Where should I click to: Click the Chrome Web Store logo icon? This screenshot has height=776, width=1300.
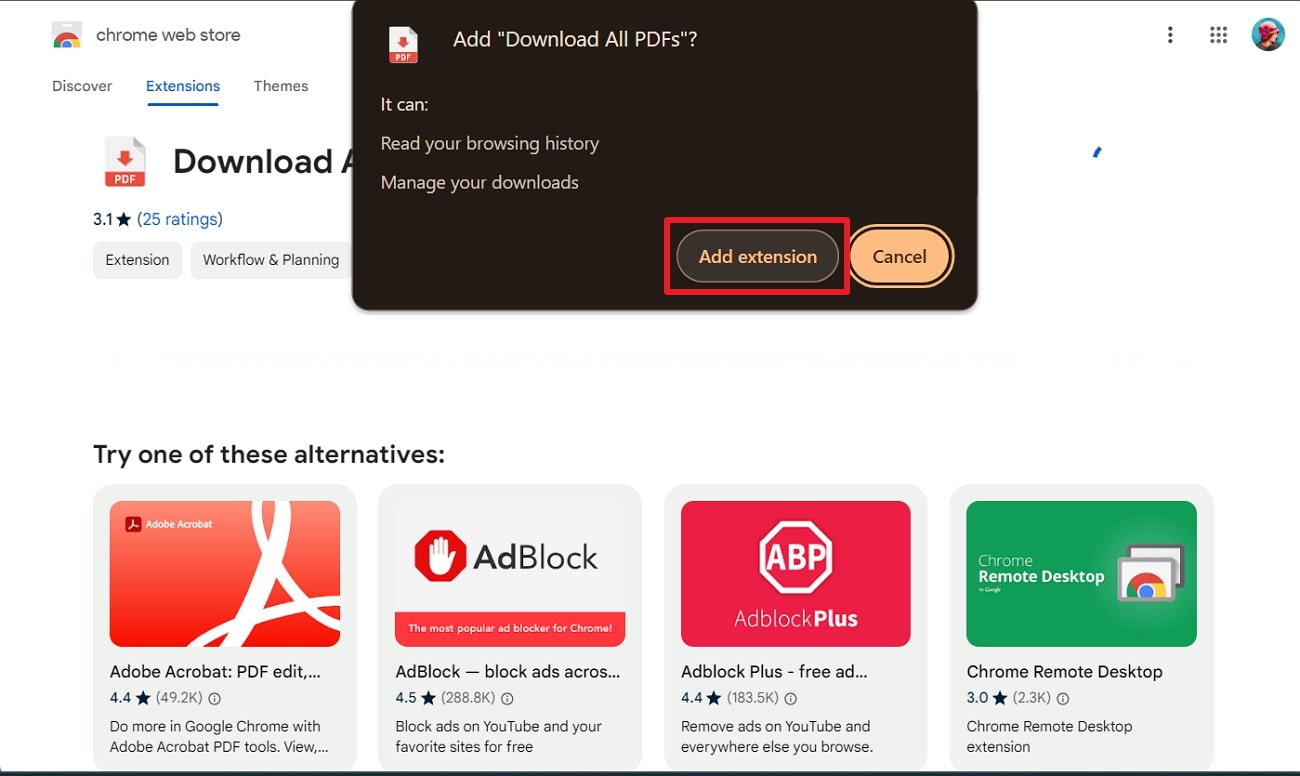click(67, 35)
